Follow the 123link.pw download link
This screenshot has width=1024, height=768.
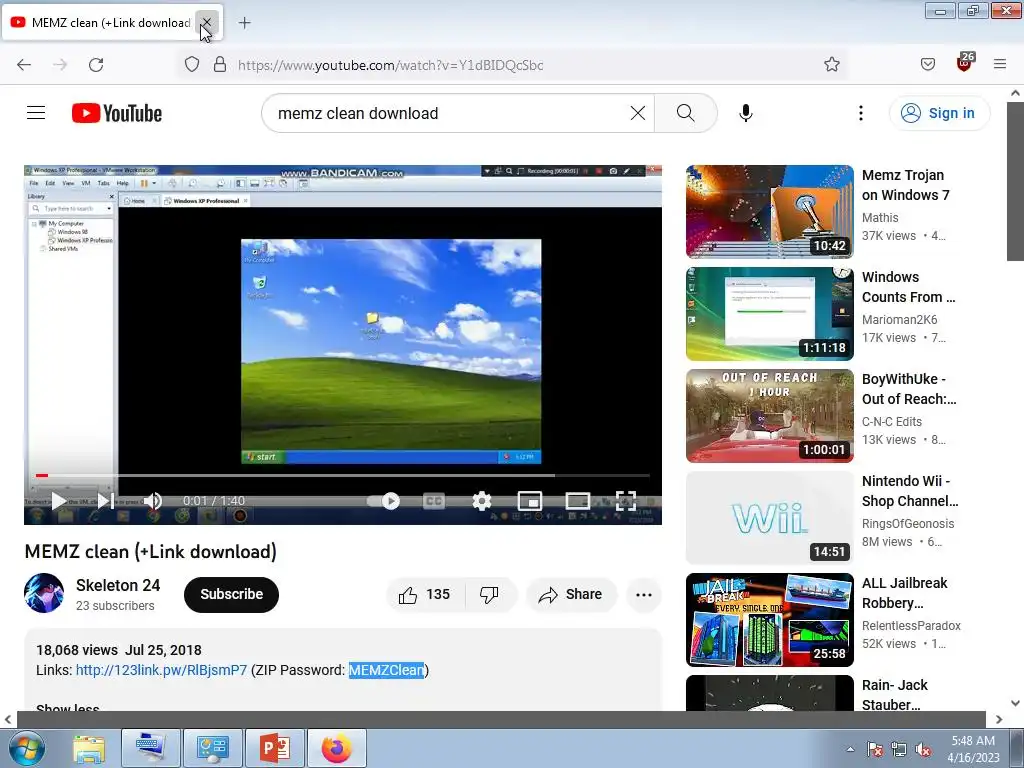point(161,670)
